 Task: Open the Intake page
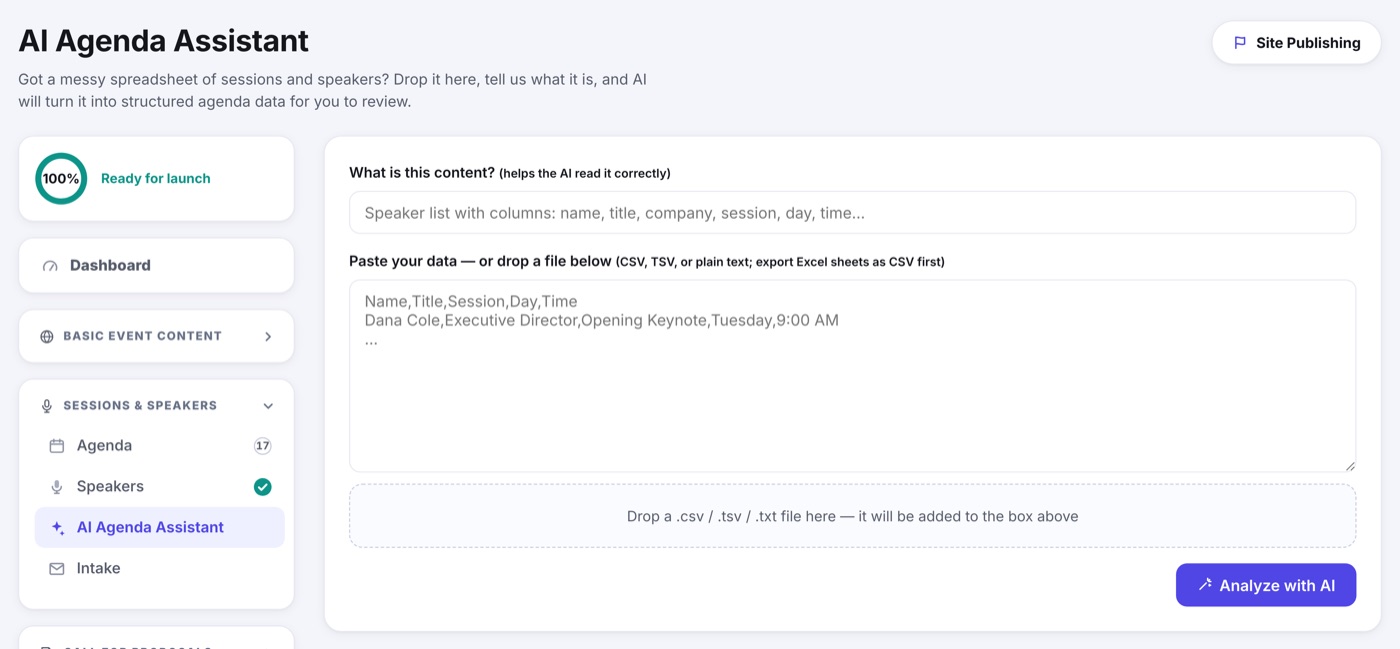tap(160, 569)
